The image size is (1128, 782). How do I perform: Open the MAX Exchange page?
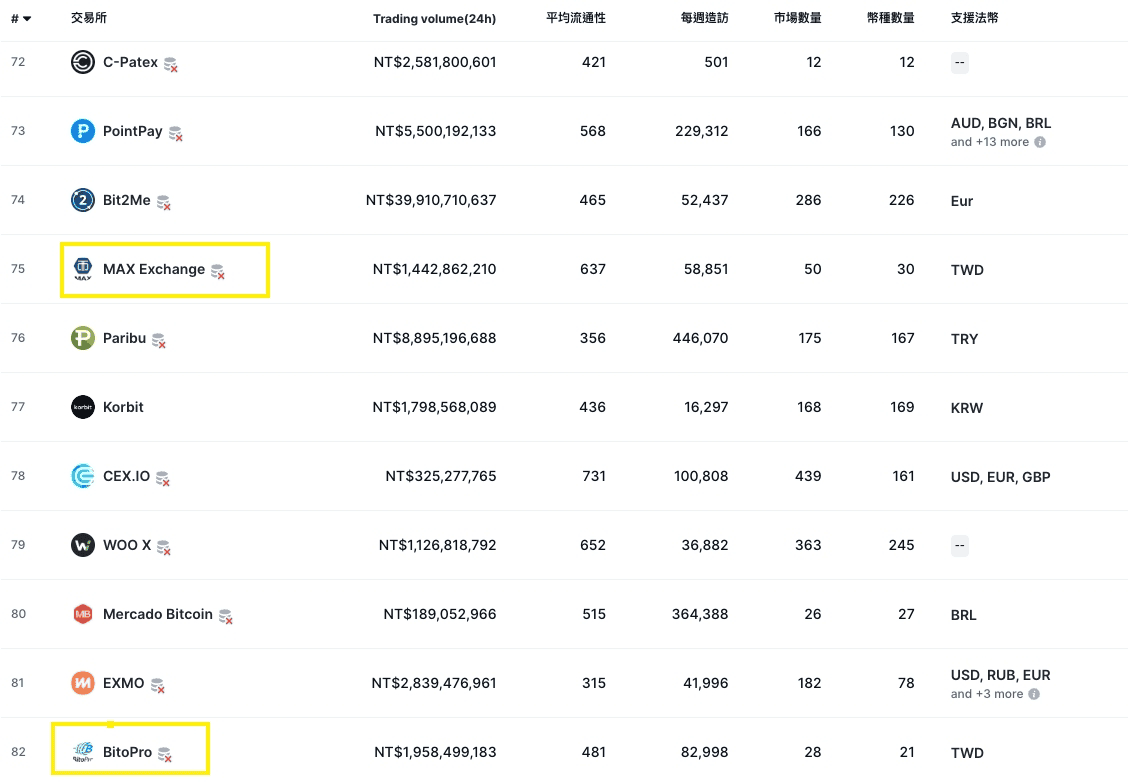[x=154, y=269]
